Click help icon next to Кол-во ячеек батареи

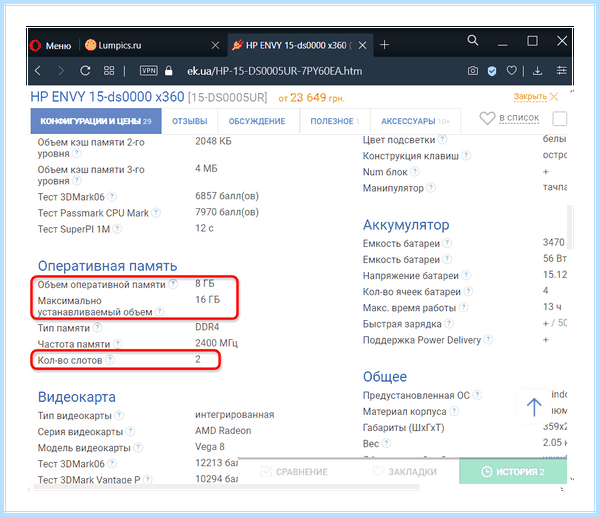[x=468, y=291]
